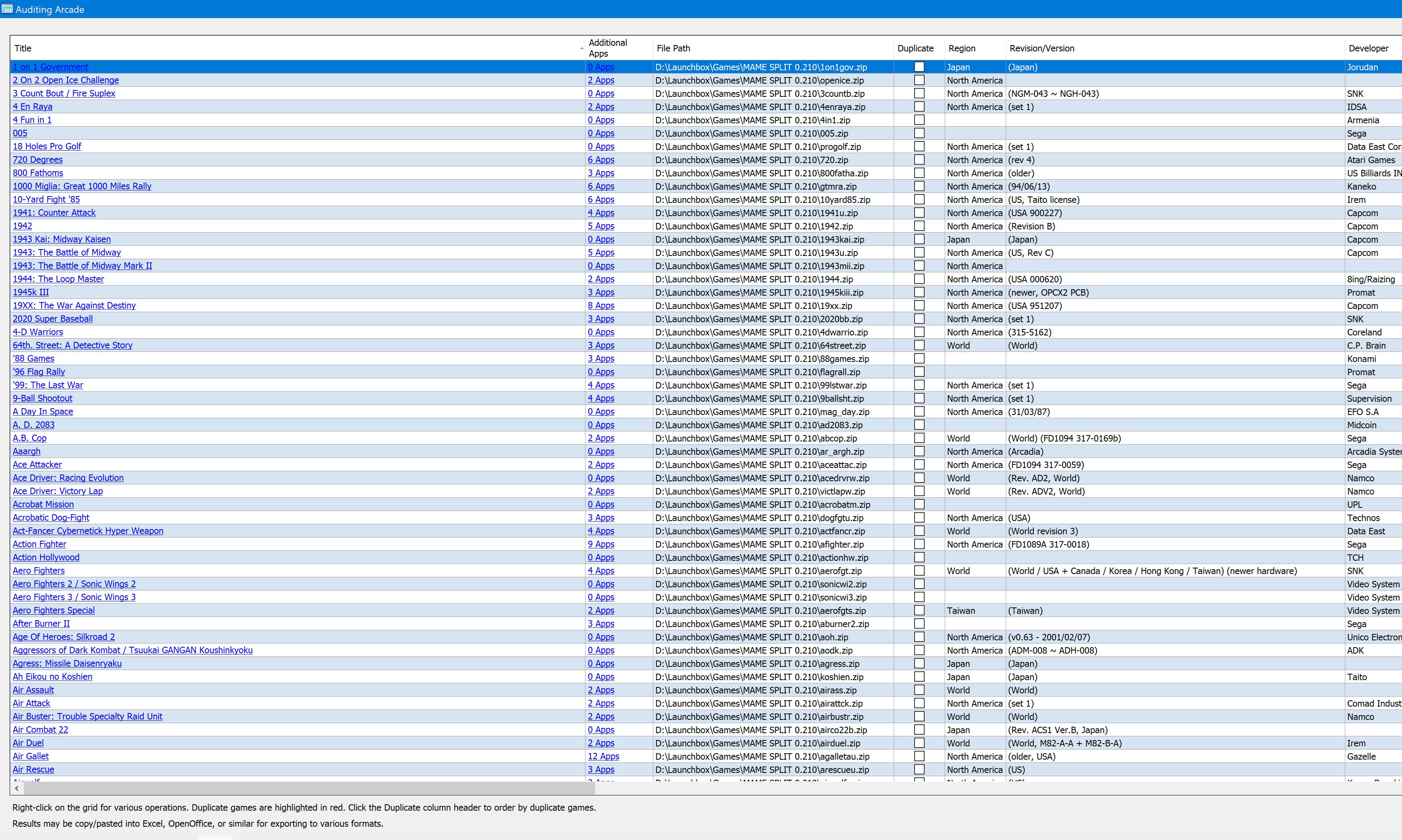1402x840 pixels.
Task: Toggle Duplicate checkbox for Air Gallet row
Action: [x=919, y=756]
